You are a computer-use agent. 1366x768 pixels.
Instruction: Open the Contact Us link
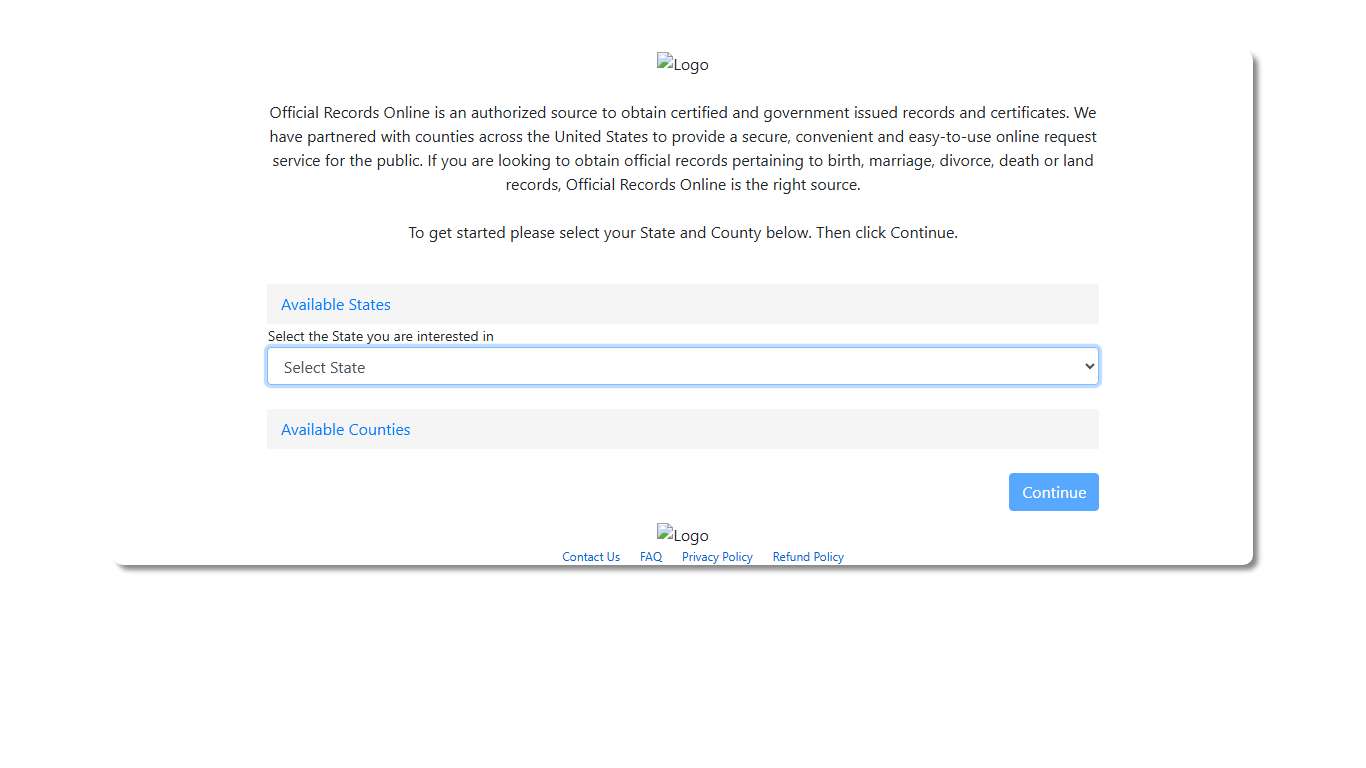[x=590, y=557]
